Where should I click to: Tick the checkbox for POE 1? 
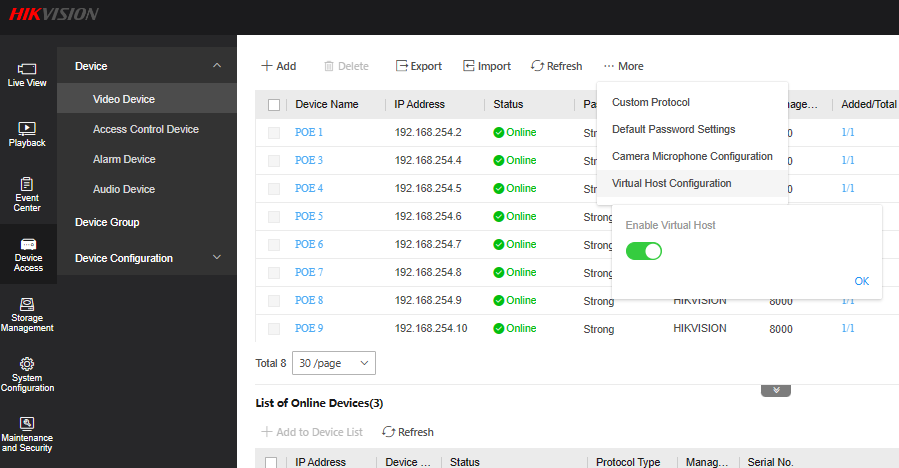tap(274, 133)
